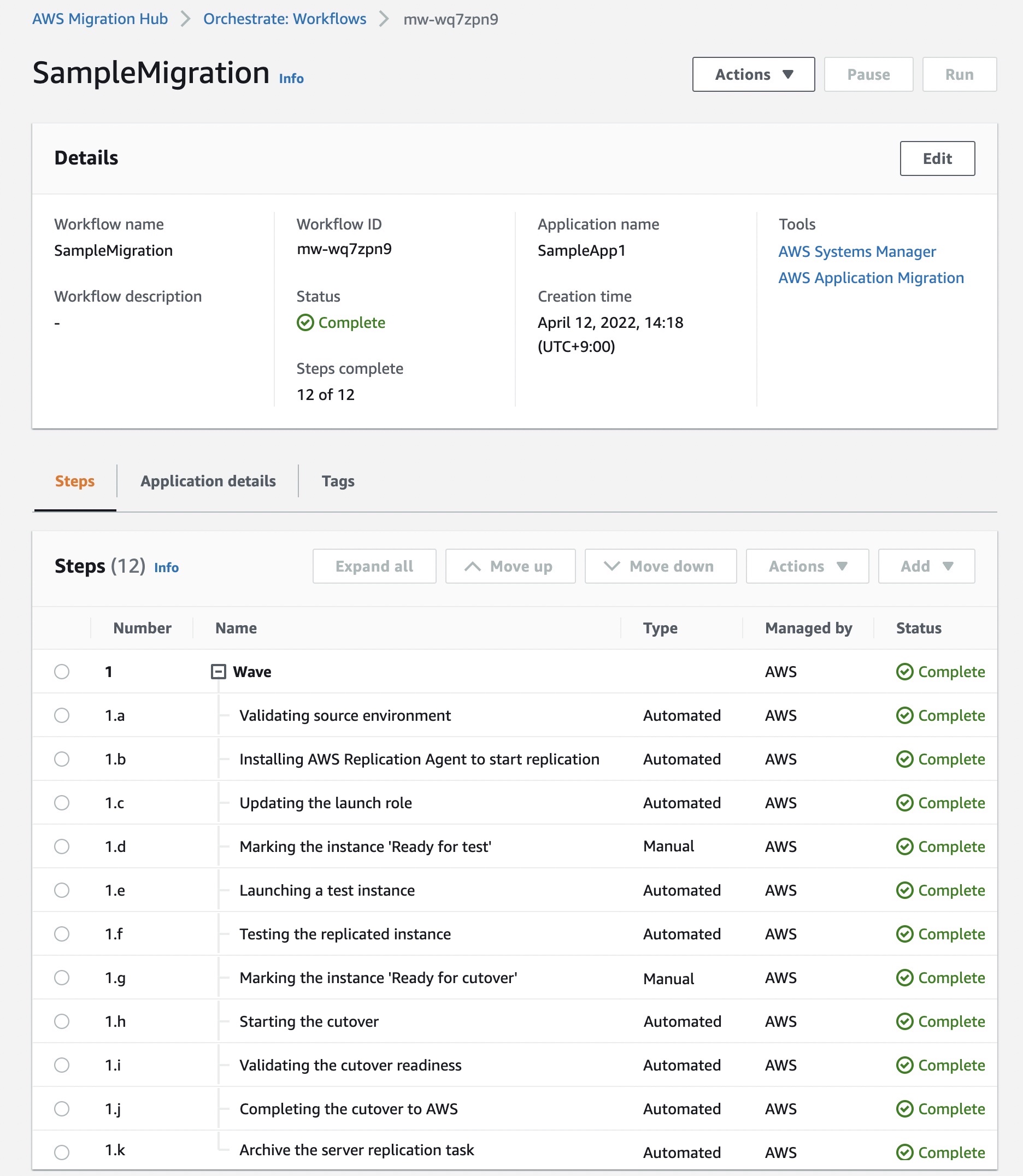Screen dimensions: 1023x1176
Task: Select radio button for step 1.g
Action: [x=62, y=977]
